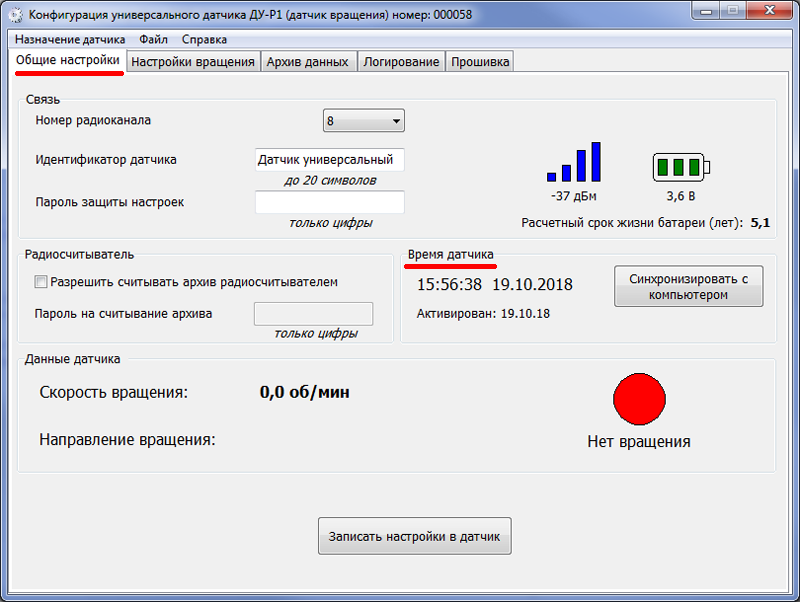Open the Назначение датчика menu

coord(70,39)
